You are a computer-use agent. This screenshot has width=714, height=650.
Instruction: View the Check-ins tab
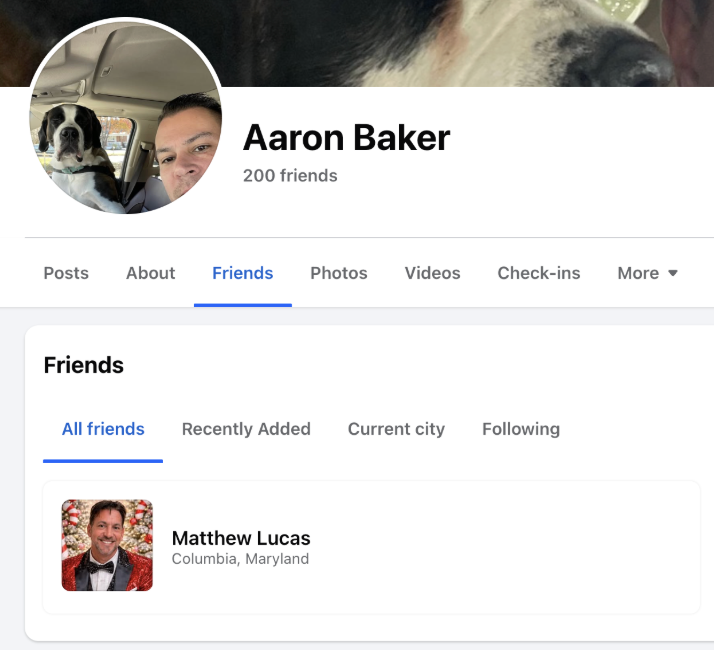539,273
